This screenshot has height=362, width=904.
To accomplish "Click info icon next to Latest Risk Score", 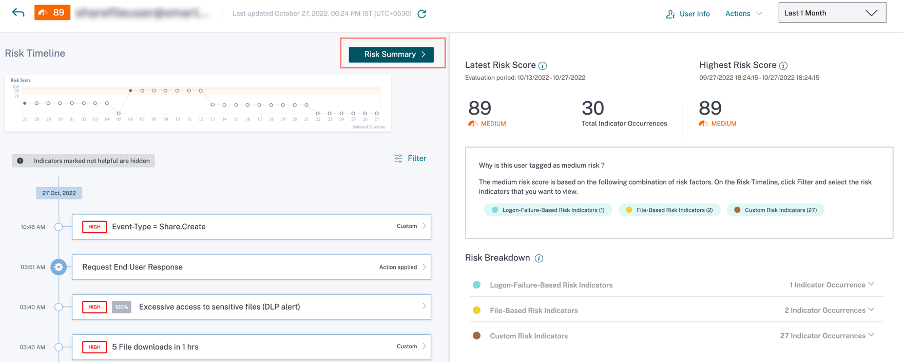I will point(543,66).
